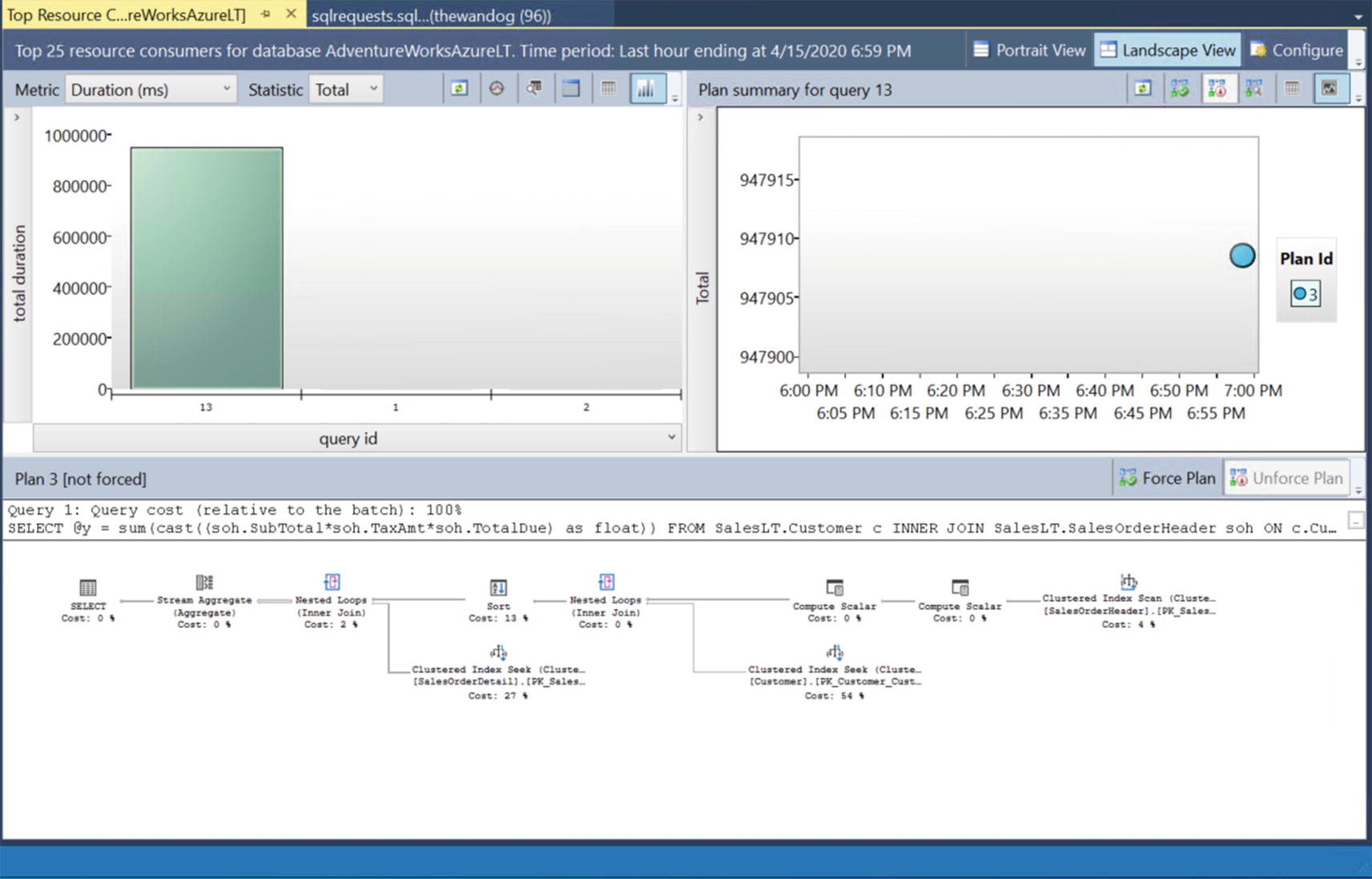Select the SELECT operator node

[88, 600]
